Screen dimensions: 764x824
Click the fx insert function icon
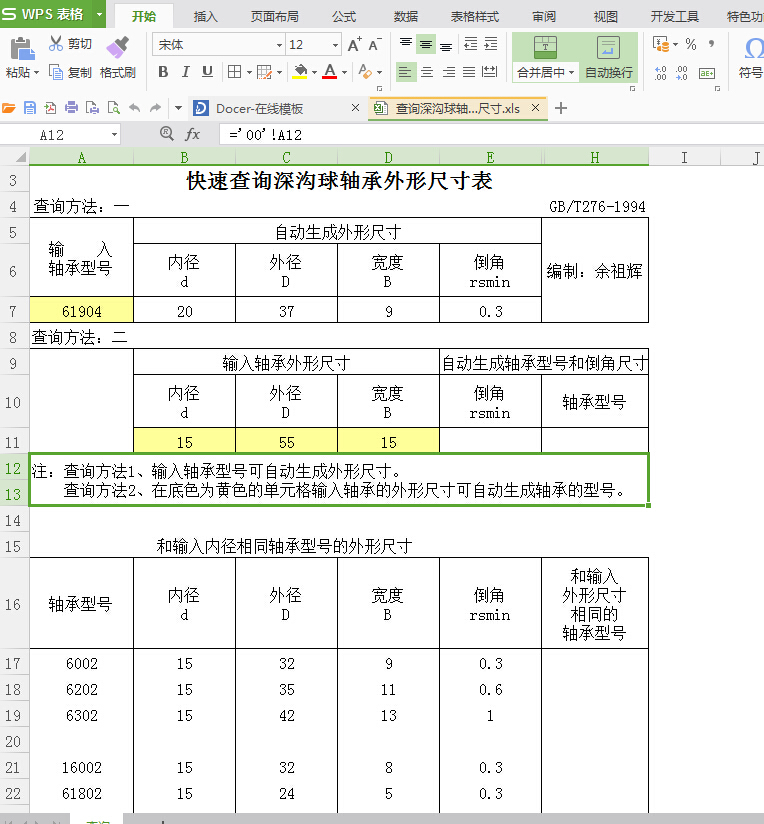point(193,135)
